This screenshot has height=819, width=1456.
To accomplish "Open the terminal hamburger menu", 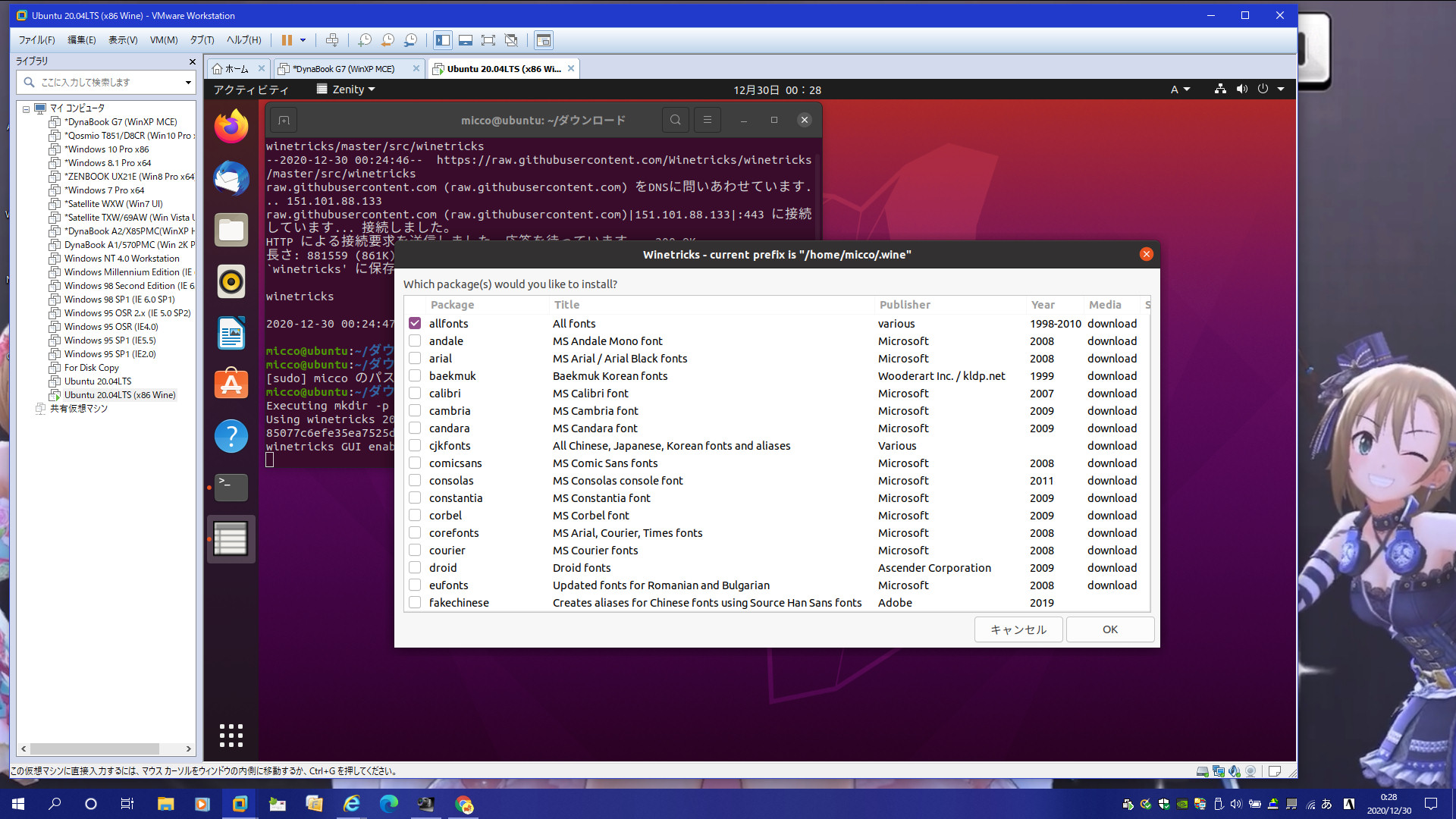I will point(707,120).
